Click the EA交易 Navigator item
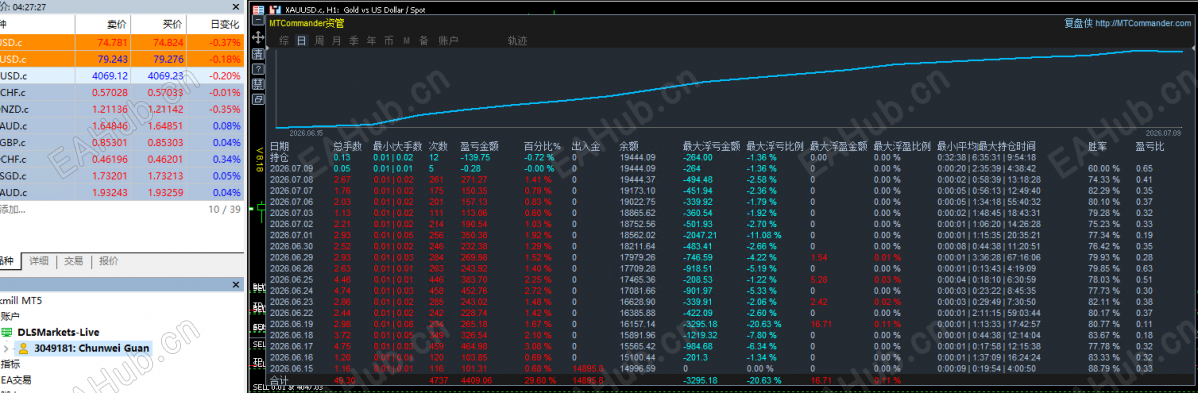1198x393 pixels. pyautogui.click(x=16, y=379)
